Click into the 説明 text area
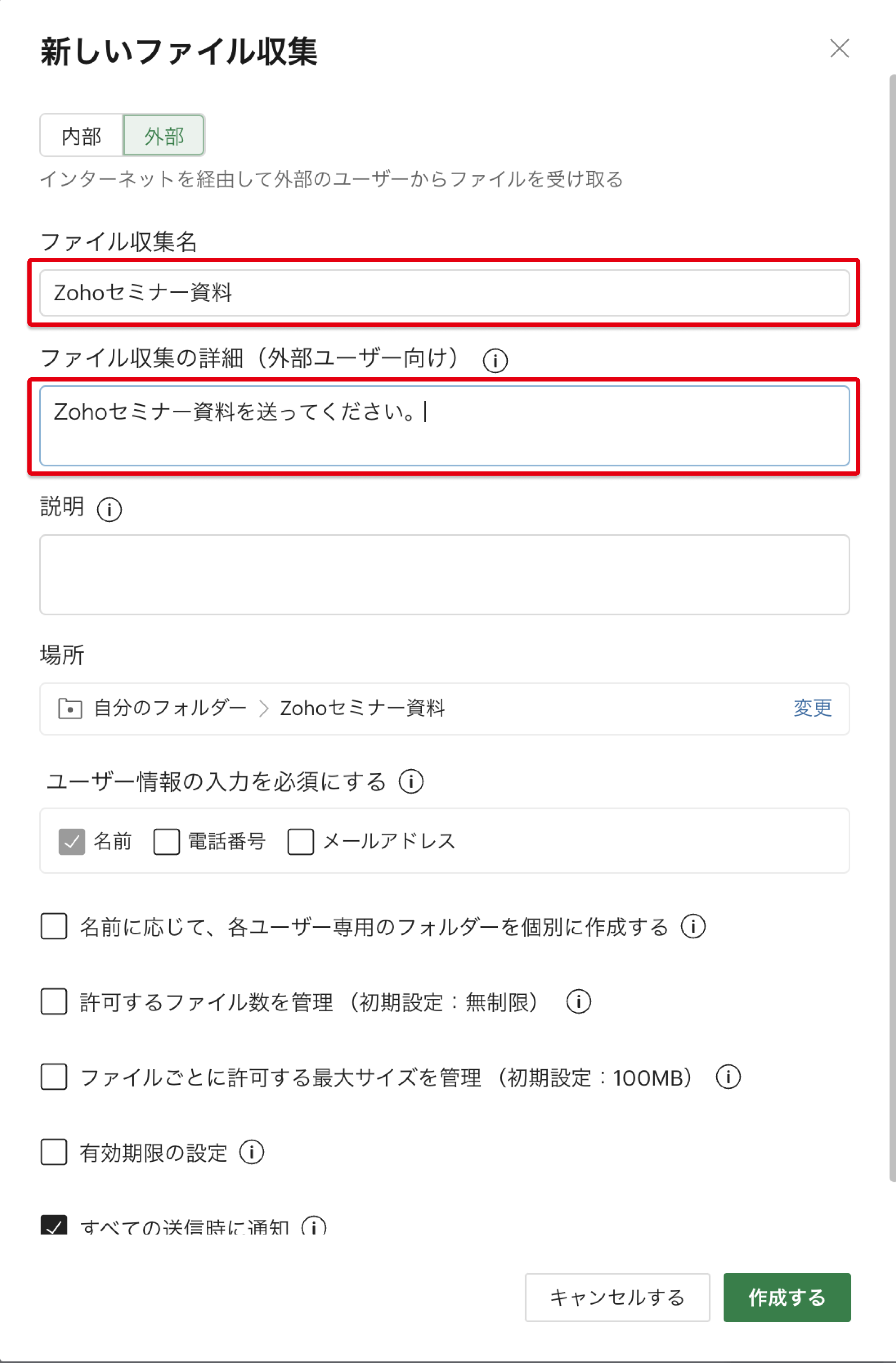The width and height of the screenshot is (896, 1363). [x=444, y=574]
